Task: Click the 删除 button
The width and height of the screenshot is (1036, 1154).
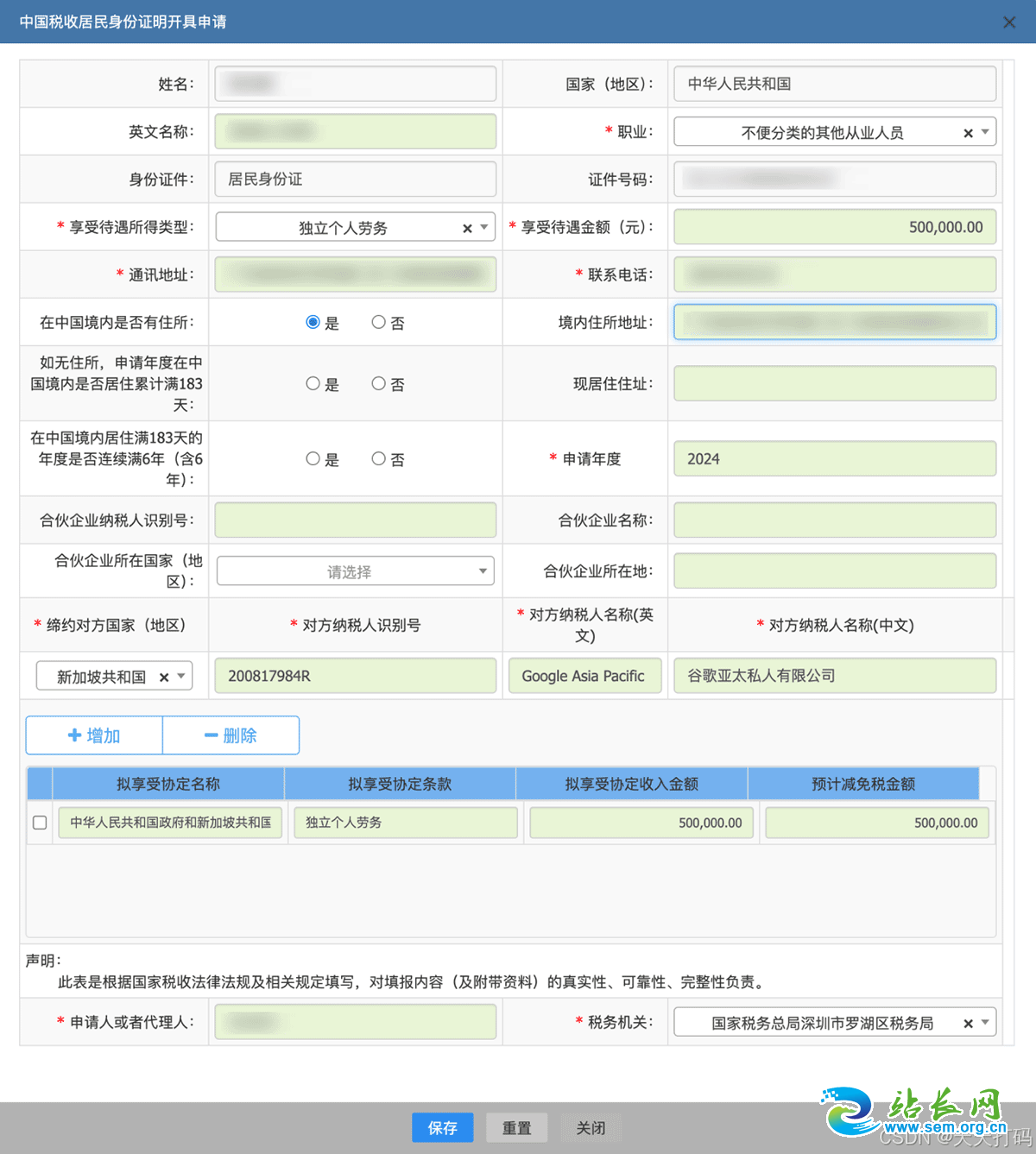Action: tap(231, 735)
